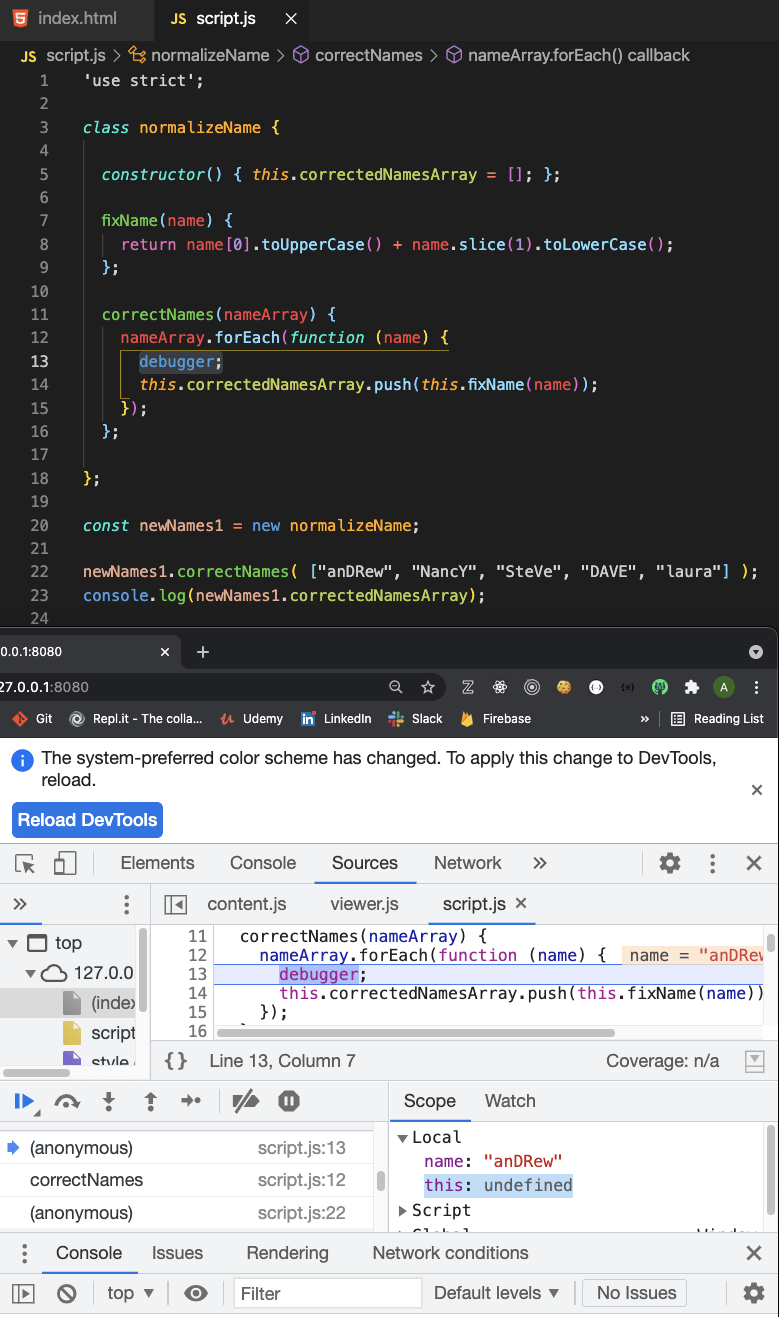Image resolution: width=779 pixels, height=1317 pixels.
Task: Open Rendering drawer tab
Action: pyautogui.click(x=287, y=1253)
